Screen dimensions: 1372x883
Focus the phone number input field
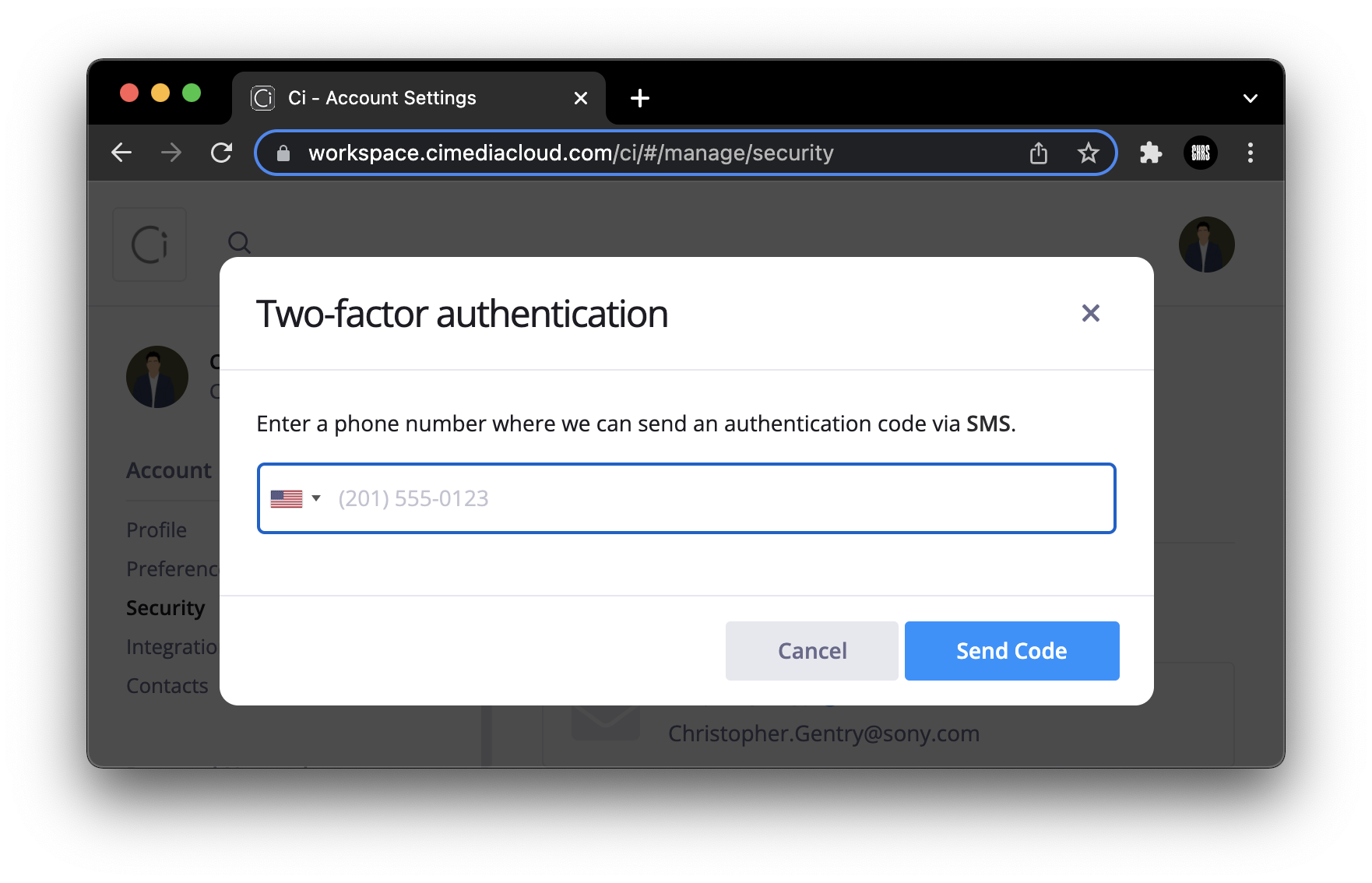(686, 498)
